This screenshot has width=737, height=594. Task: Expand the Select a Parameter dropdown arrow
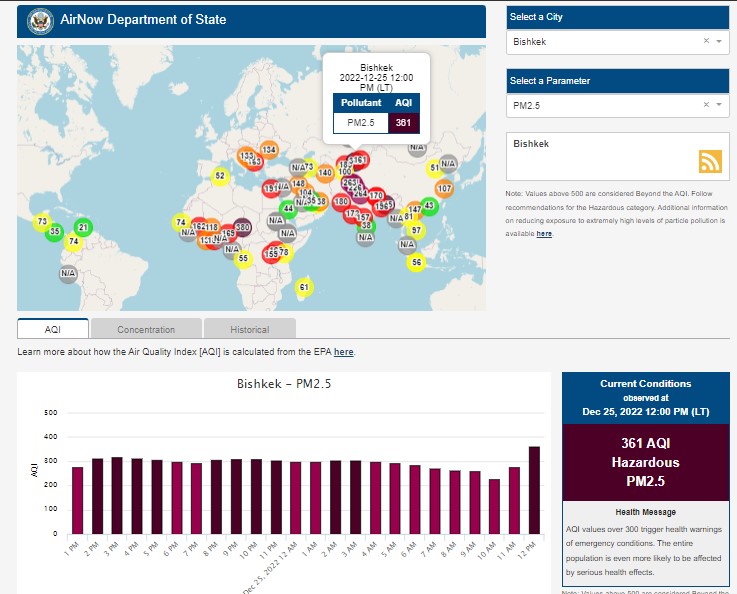coord(719,105)
